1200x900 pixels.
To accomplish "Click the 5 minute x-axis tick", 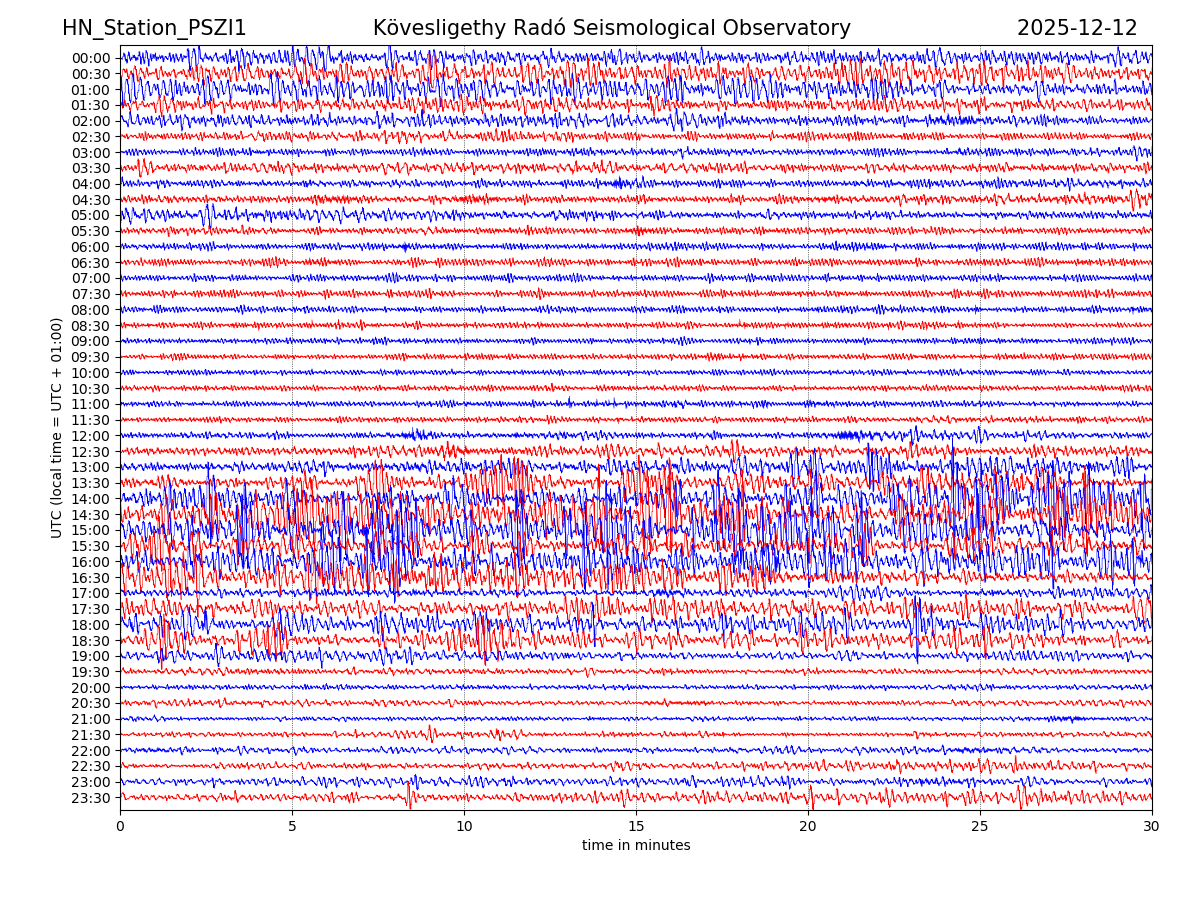I will tap(292, 827).
